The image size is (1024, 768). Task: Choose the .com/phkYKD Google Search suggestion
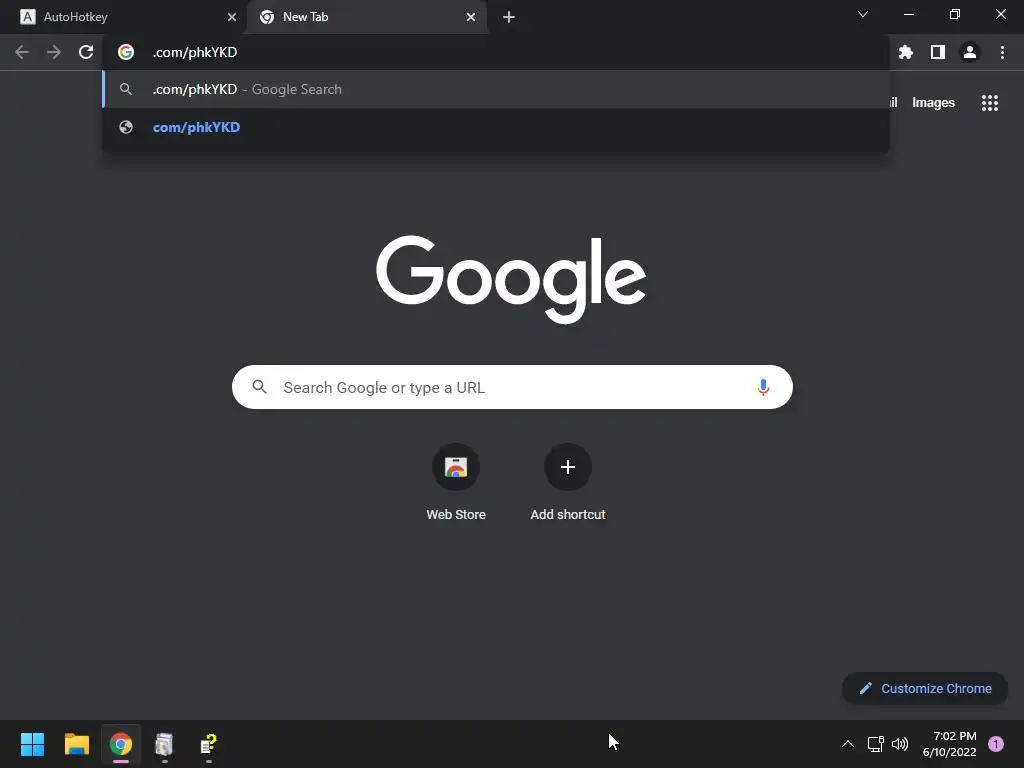pyautogui.click(x=496, y=89)
